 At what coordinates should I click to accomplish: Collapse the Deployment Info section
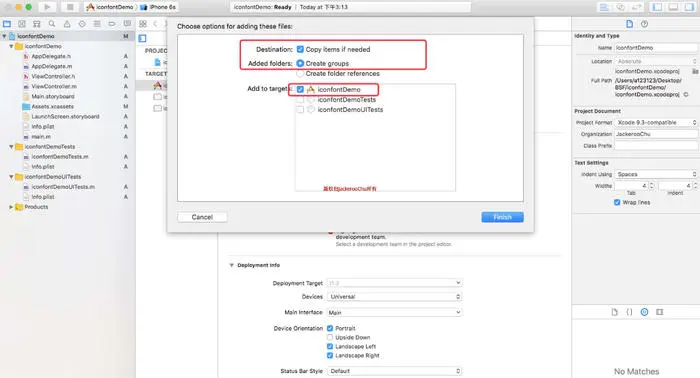coord(231,265)
